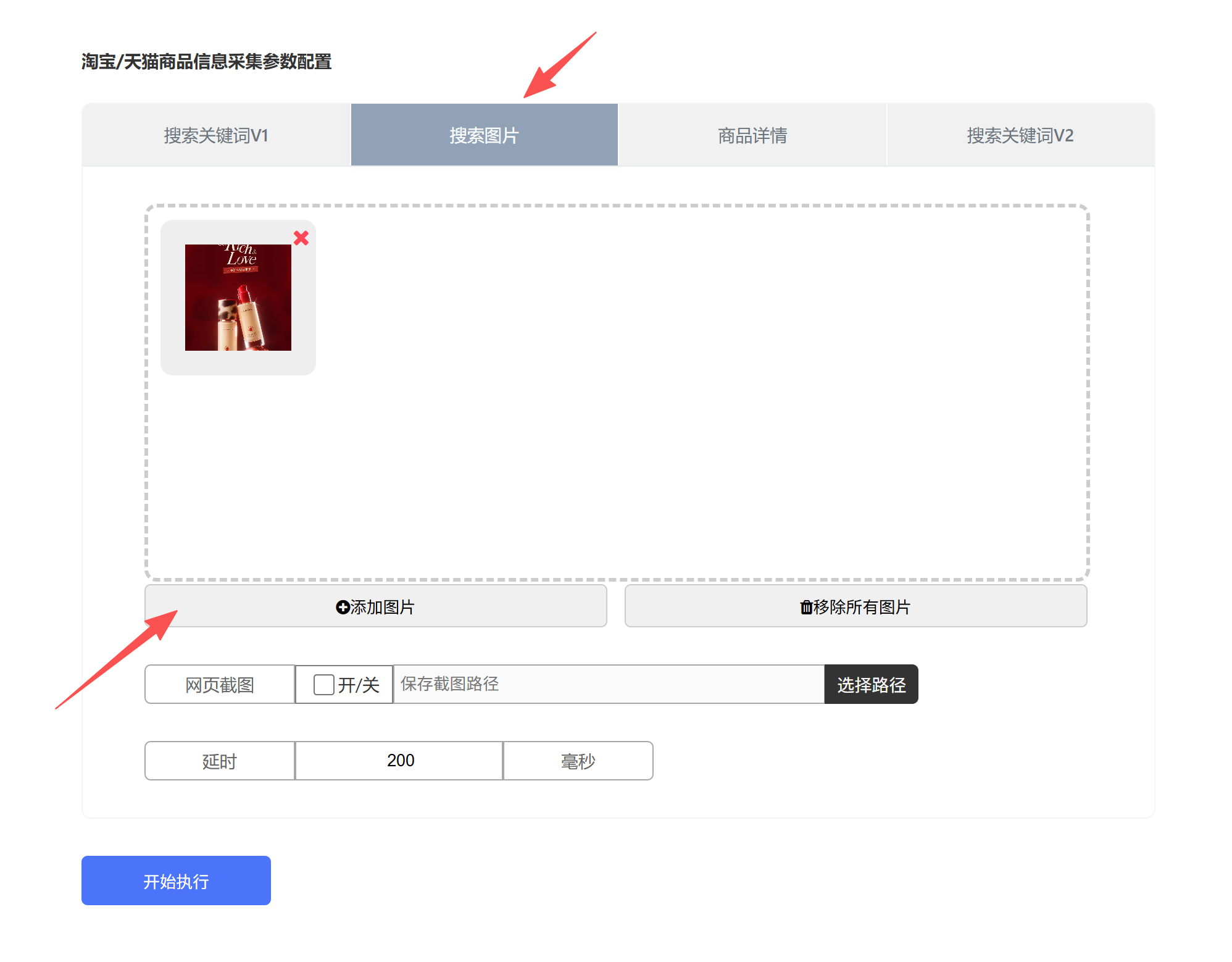Select the 搜索图片 tab
The width and height of the screenshot is (1232, 962).
pos(484,135)
